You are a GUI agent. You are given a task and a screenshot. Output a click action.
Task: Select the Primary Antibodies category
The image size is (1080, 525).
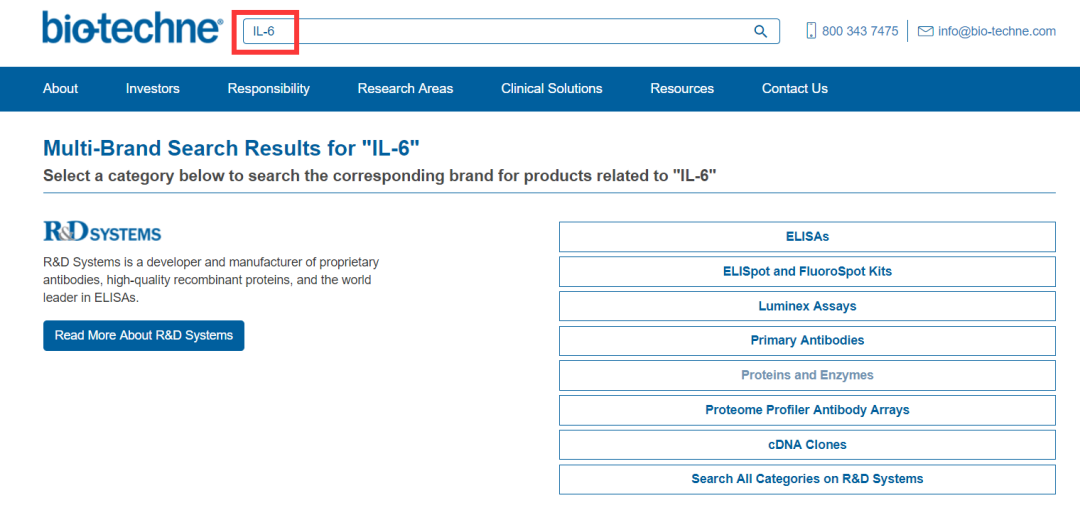[807, 341]
